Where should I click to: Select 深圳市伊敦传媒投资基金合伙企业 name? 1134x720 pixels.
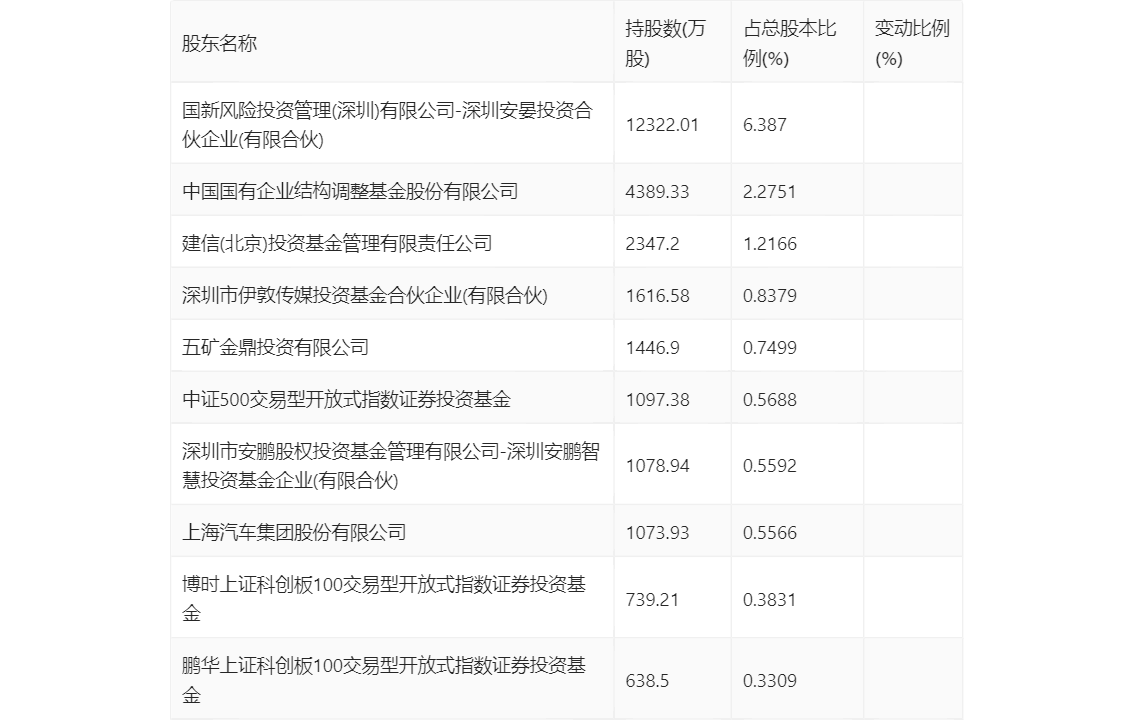click(365, 296)
